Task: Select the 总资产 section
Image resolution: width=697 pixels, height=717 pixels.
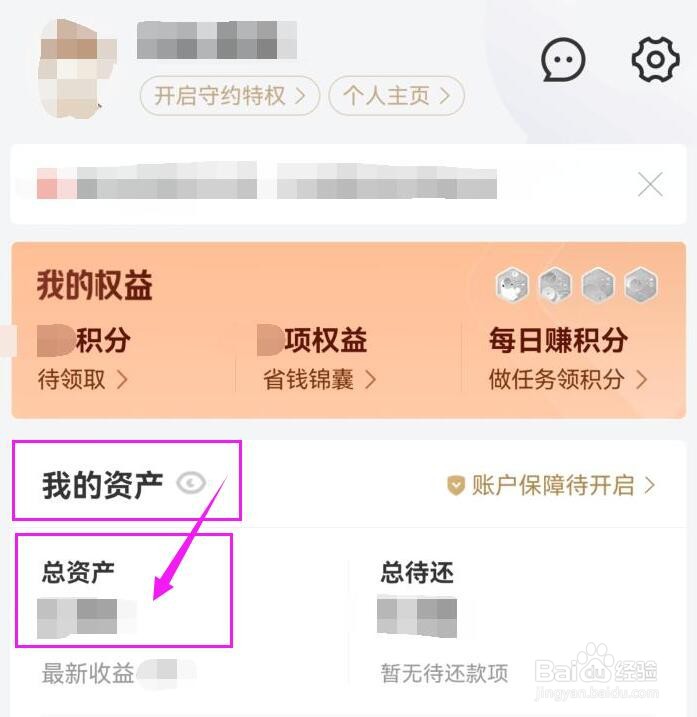Action: (124, 590)
